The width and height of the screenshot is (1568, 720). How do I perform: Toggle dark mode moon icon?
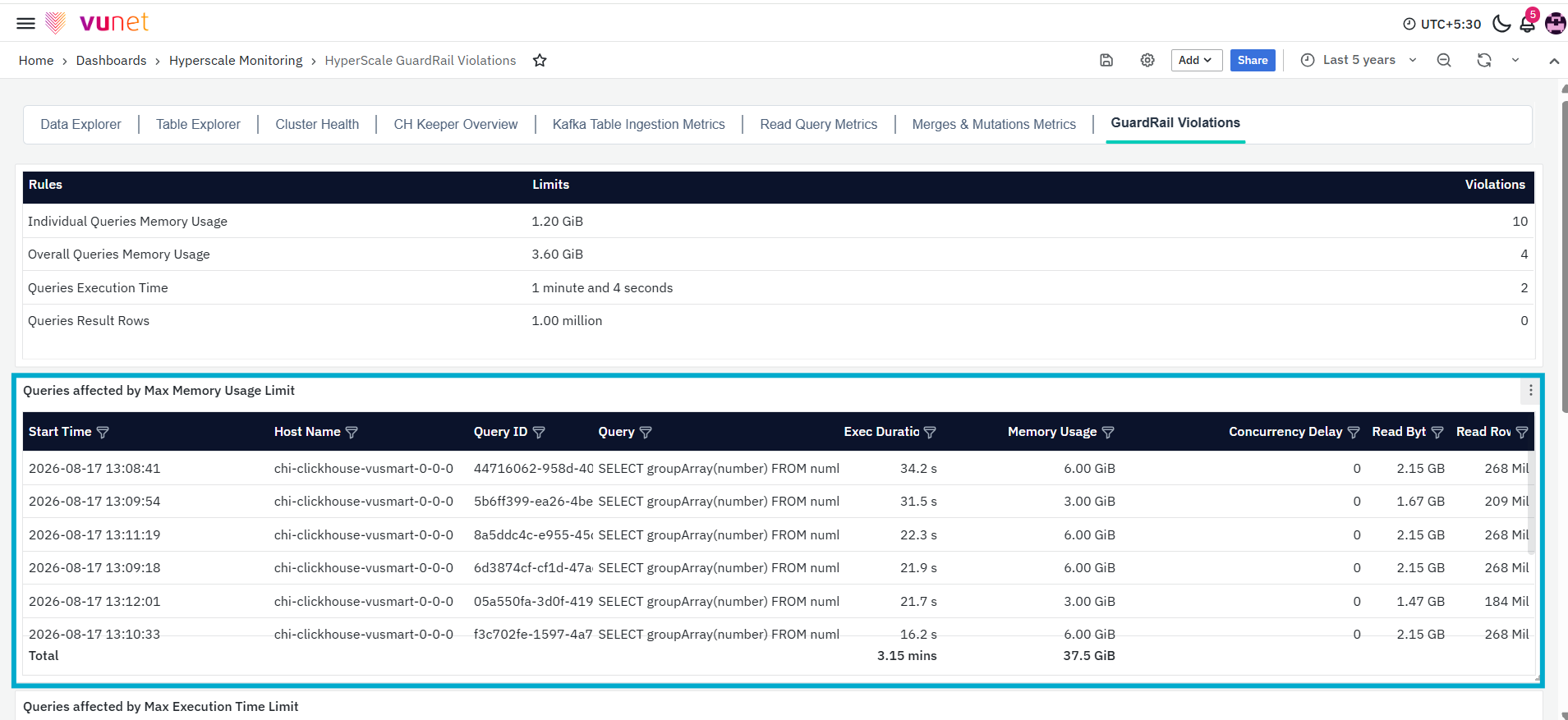1501,24
